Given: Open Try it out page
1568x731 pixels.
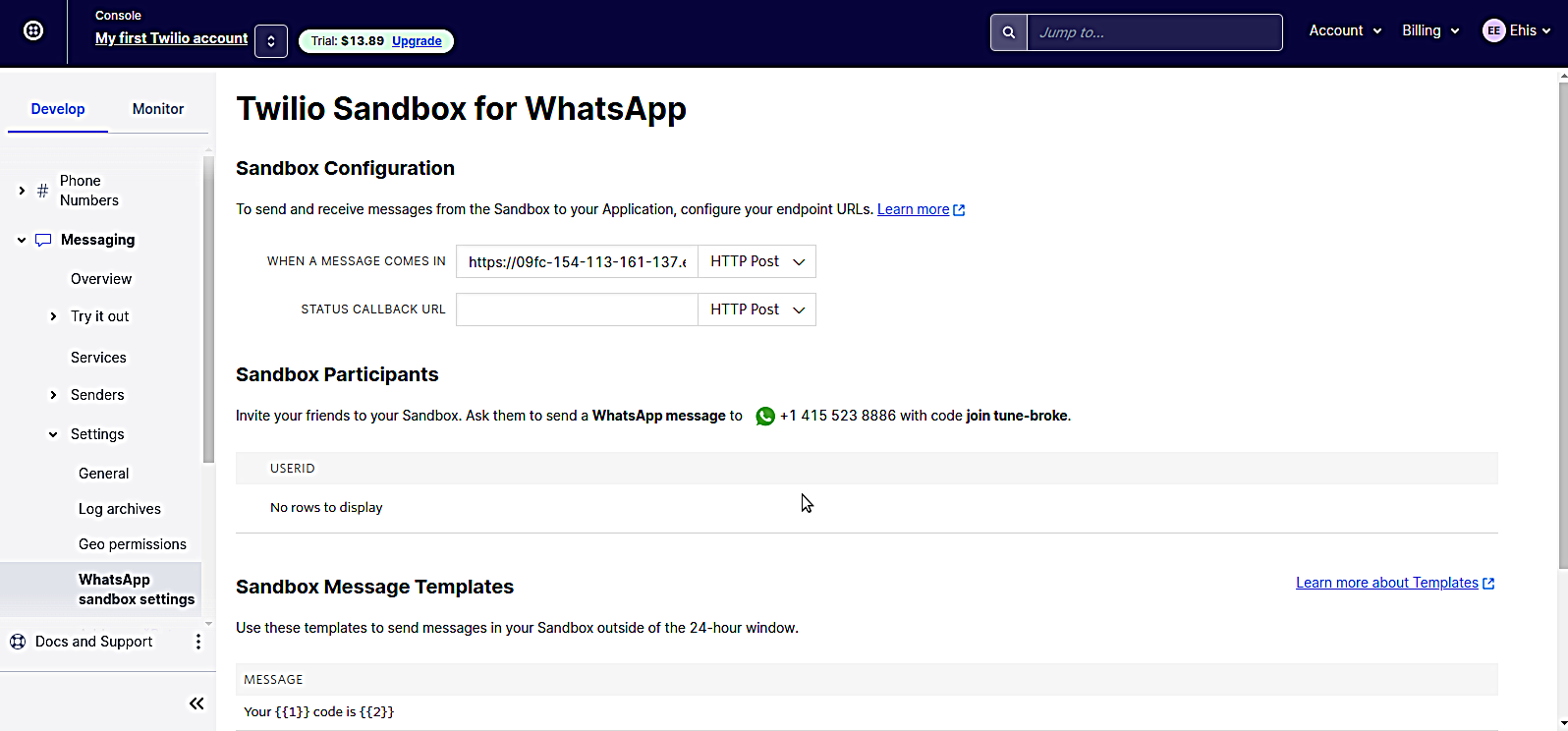Looking at the screenshot, I should click(100, 316).
